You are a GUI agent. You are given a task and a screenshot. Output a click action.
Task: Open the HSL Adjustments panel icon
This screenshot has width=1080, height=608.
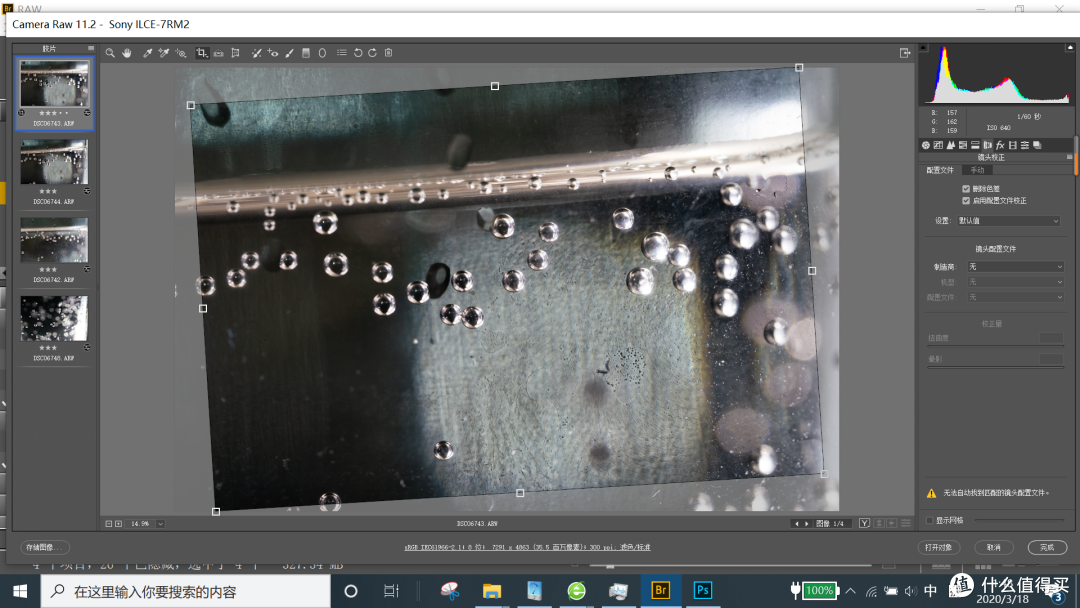963,145
